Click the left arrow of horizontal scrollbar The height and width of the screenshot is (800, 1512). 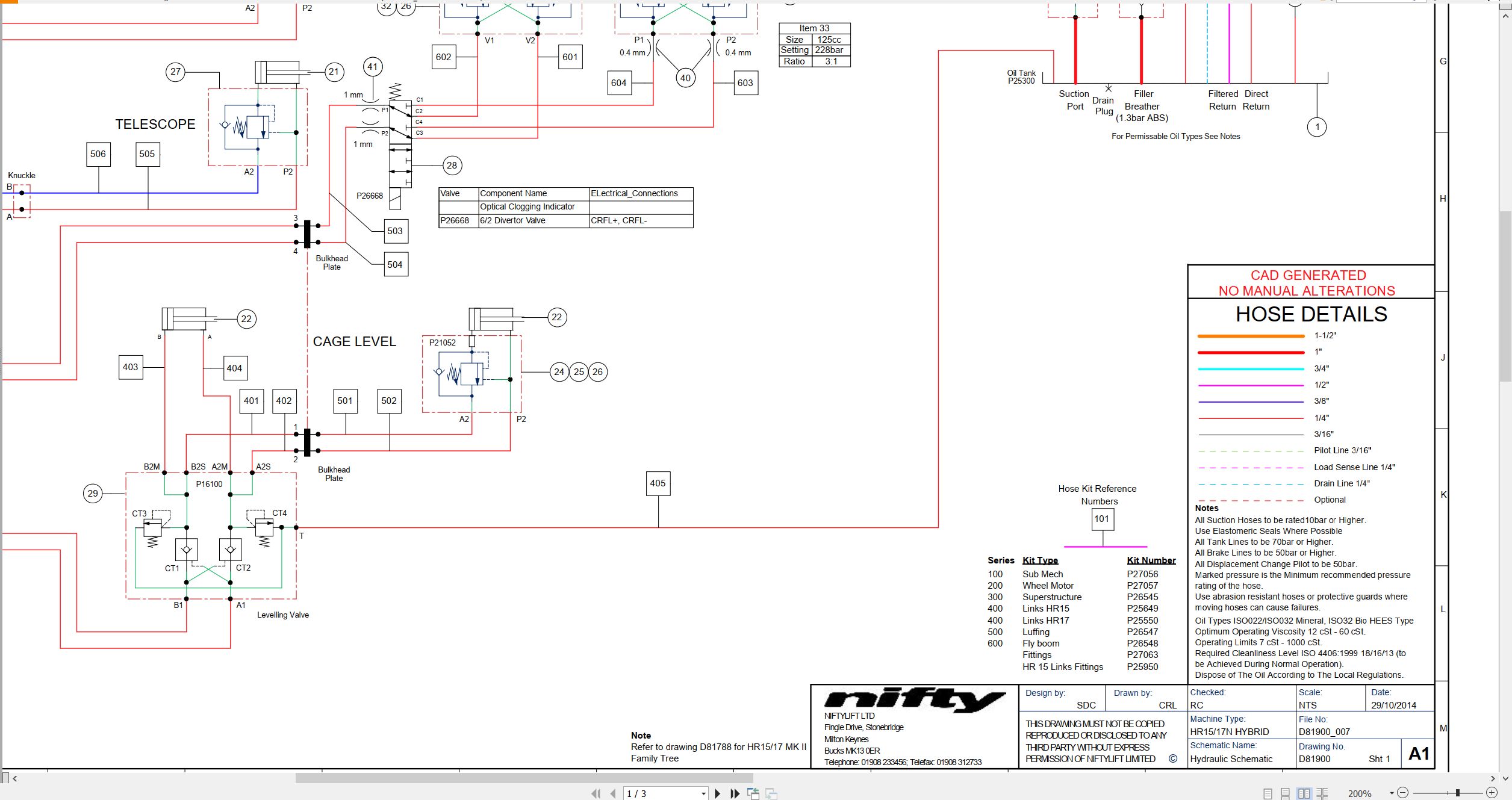click(x=14, y=778)
